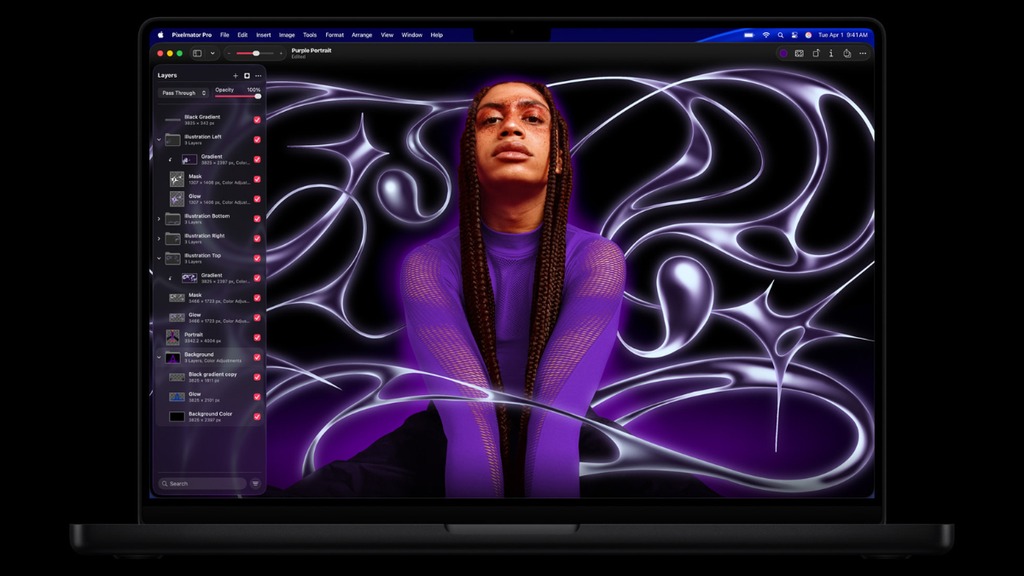The image size is (1024, 576).
Task: Collapse the Illustration Left group
Action: pos(157,138)
